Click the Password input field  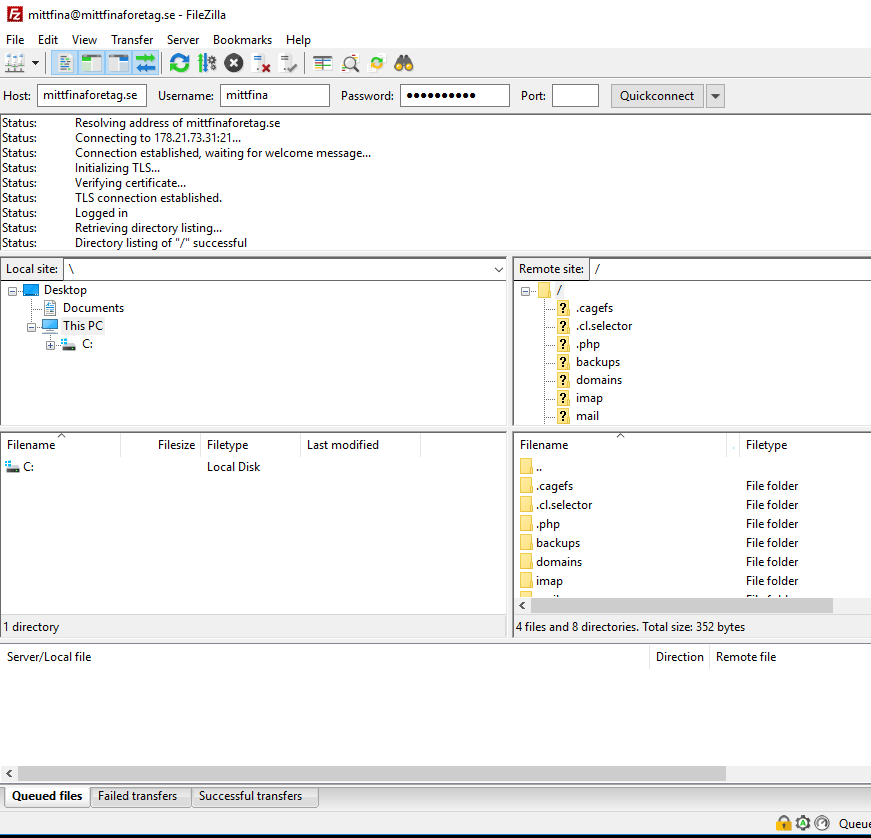(x=454, y=96)
